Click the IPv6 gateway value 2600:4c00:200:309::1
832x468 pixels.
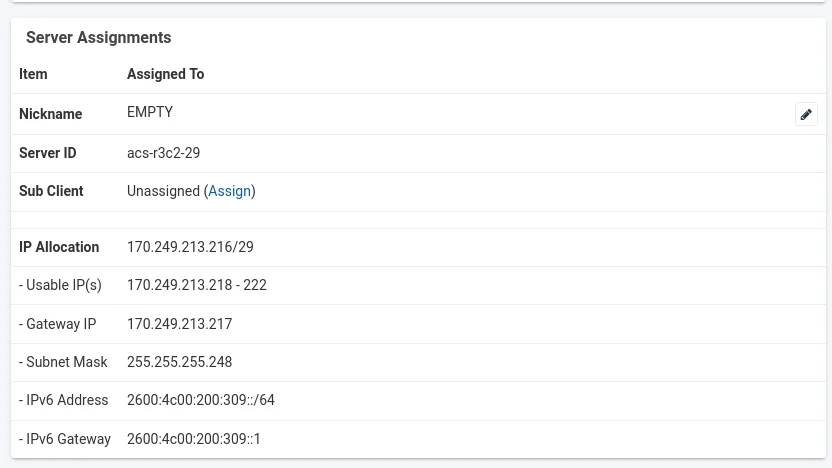(194, 439)
